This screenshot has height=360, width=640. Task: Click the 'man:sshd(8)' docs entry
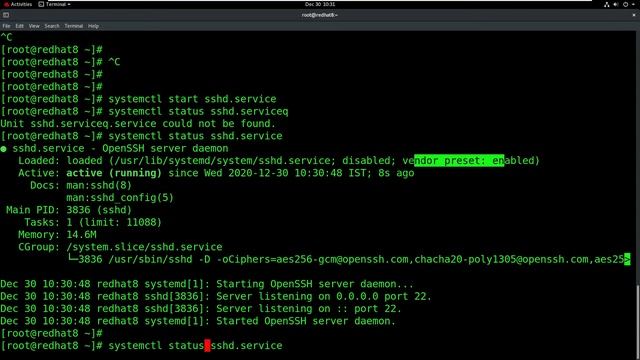pos(99,185)
